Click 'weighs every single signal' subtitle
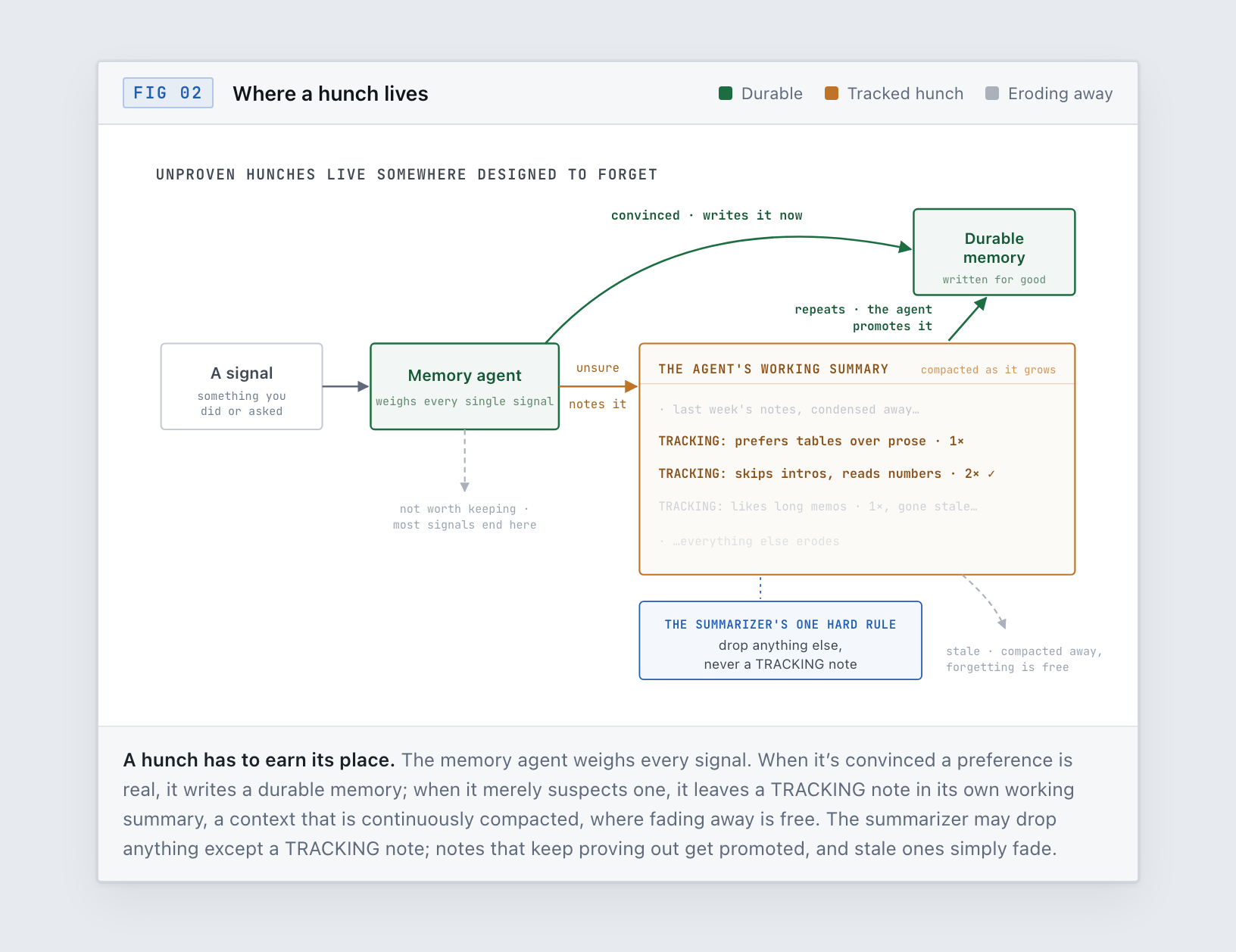1236x952 pixels. 465,401
